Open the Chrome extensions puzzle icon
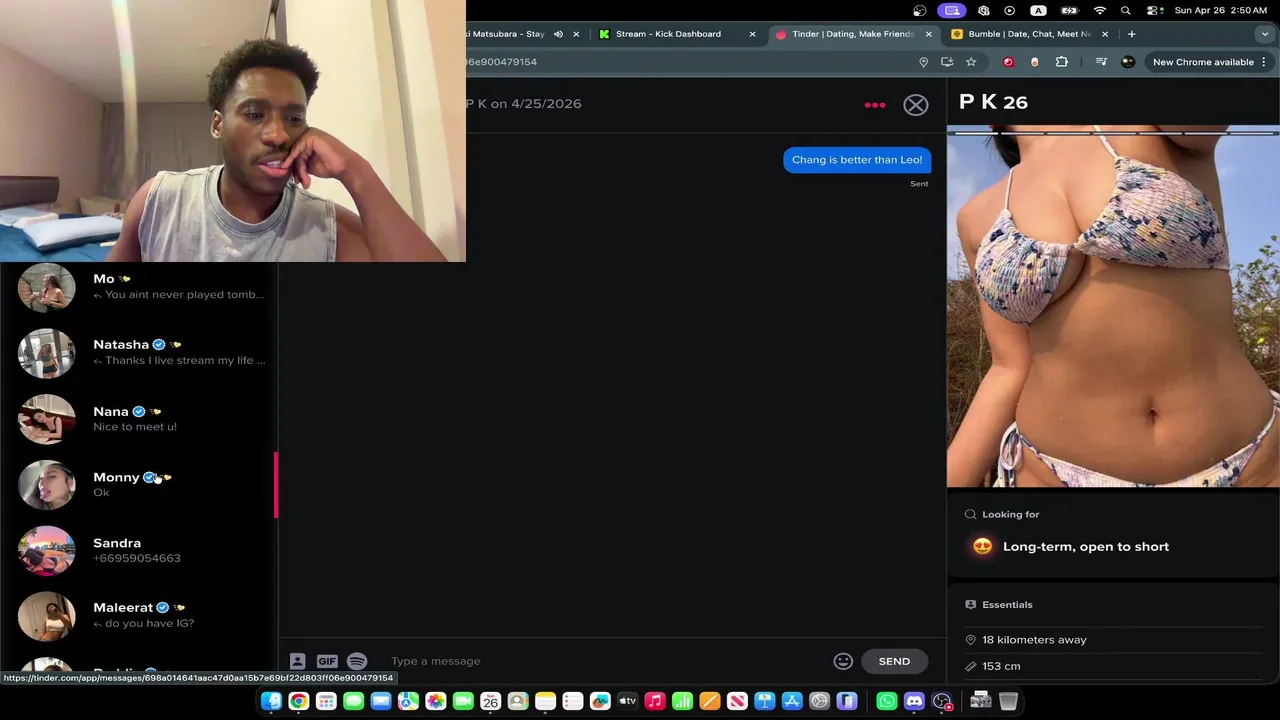Viewport: 1280px width, 720px height. coord(1062,62)
